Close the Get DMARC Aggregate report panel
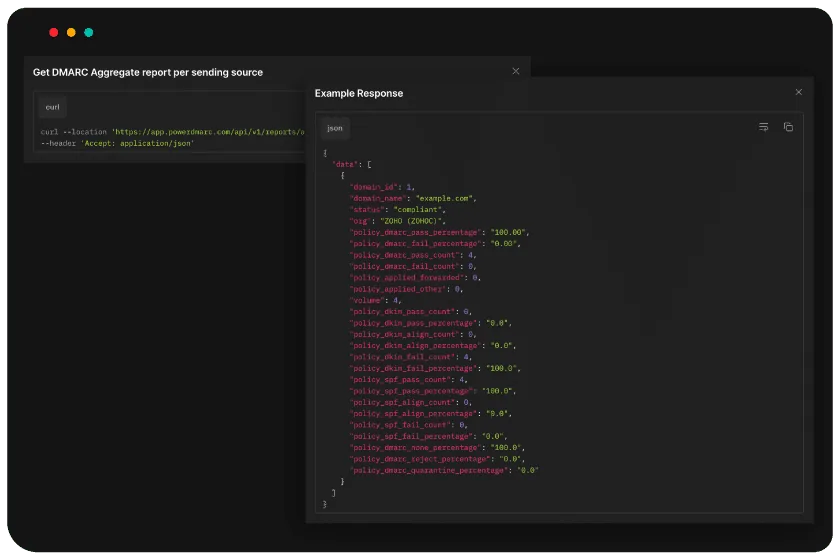 [x=515, y=71]
